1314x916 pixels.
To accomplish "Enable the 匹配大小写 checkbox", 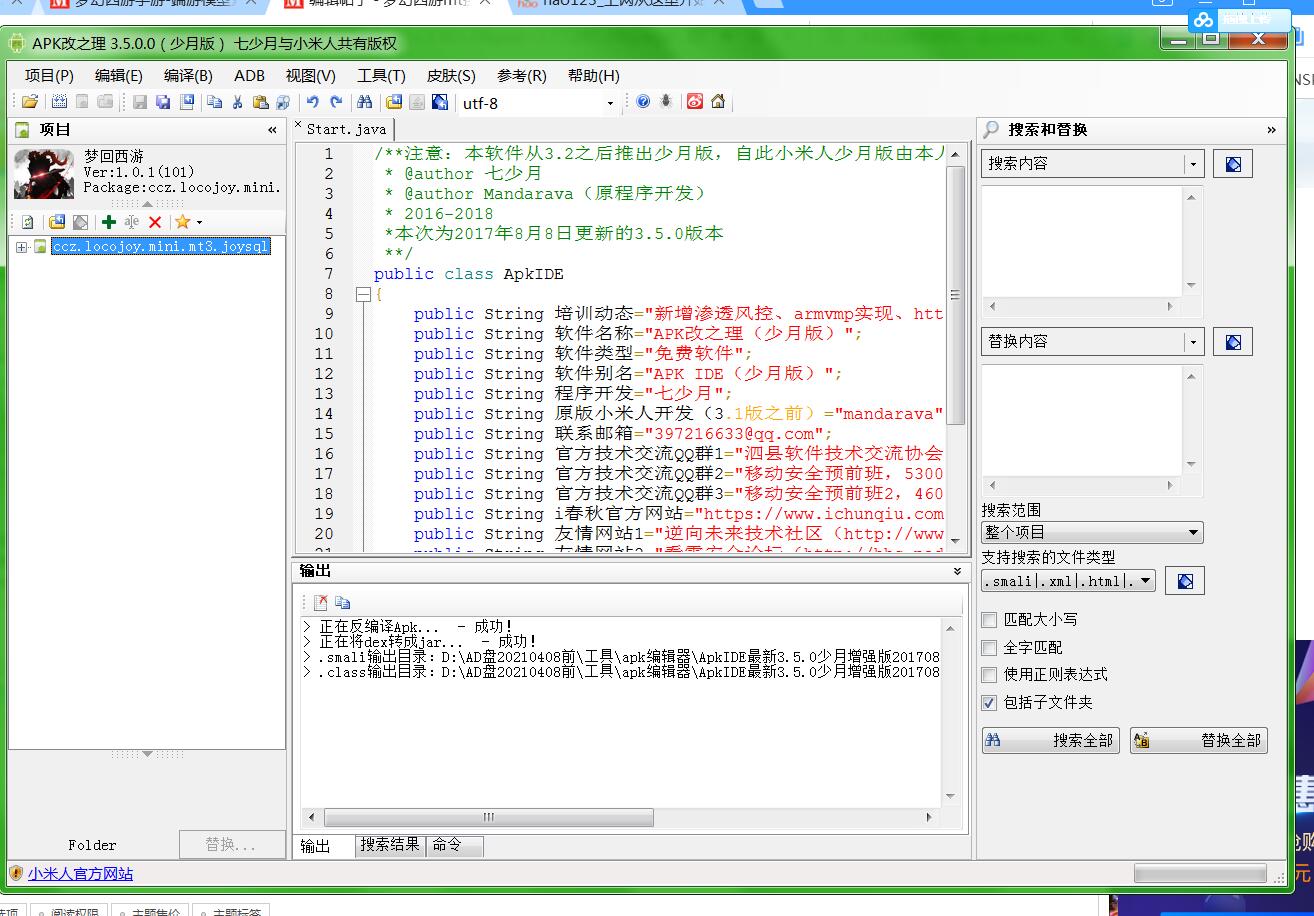I will click(989, 620).
